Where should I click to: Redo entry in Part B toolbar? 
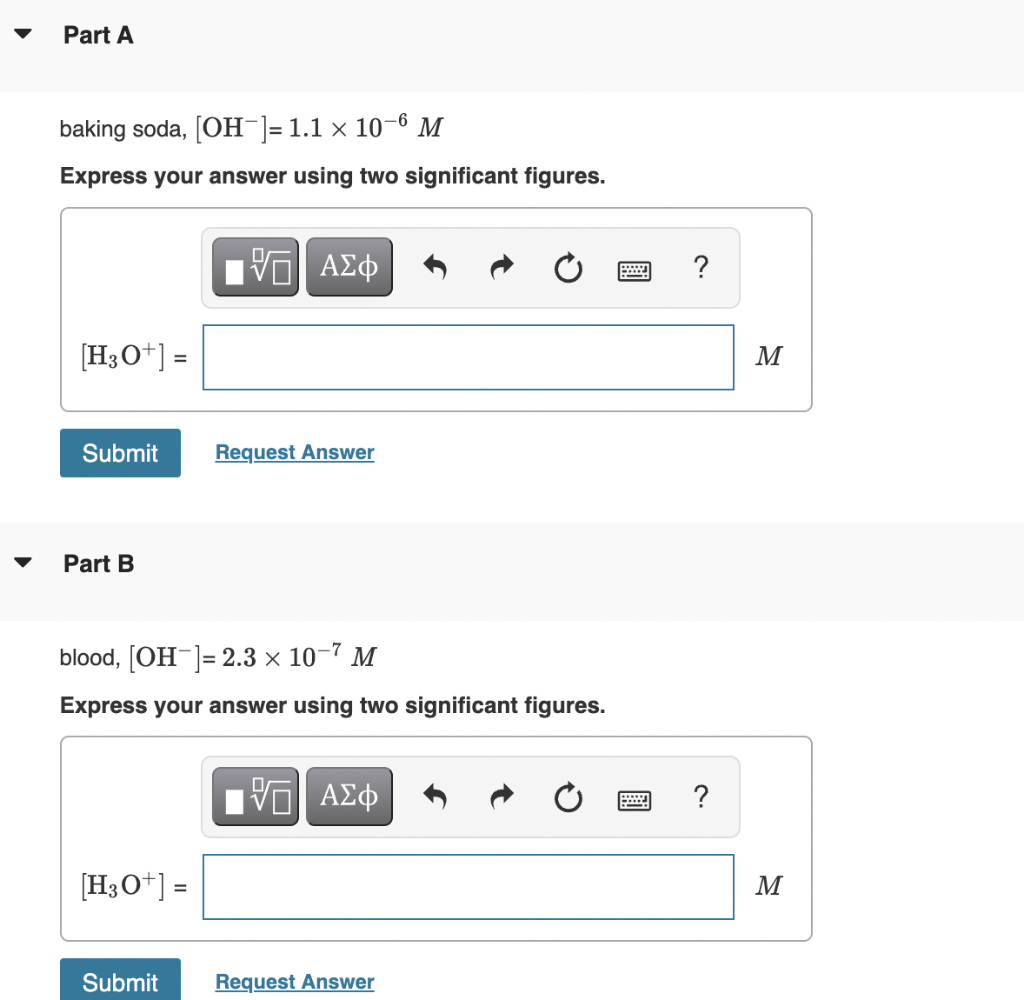502,796
